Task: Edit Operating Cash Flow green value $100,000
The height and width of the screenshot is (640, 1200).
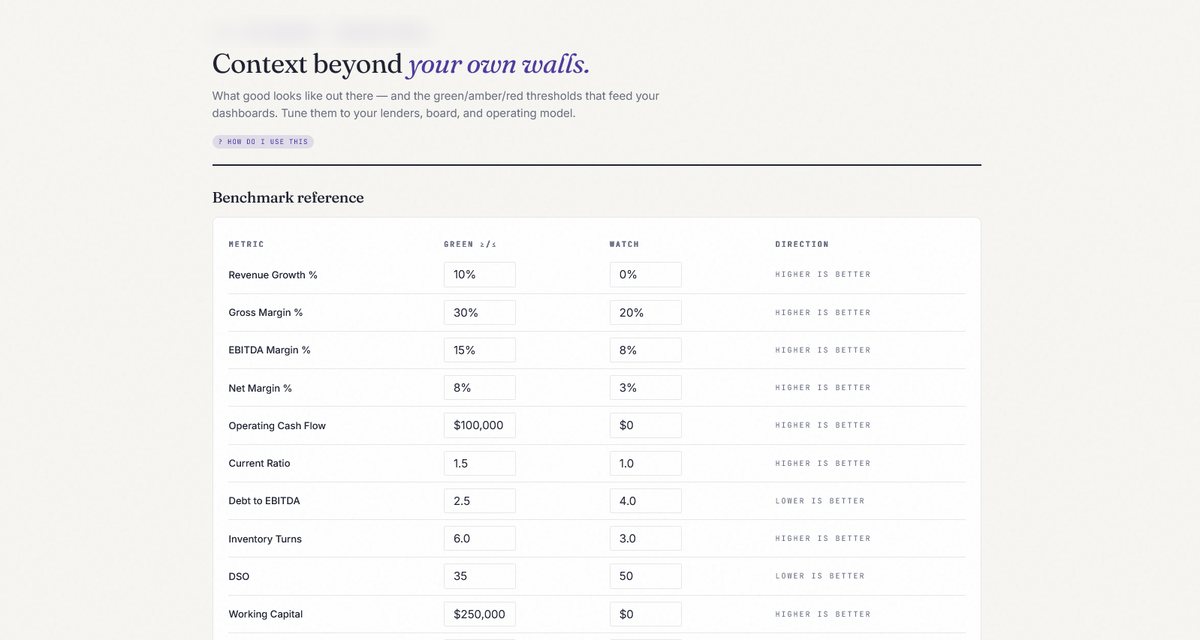Action: coord(480,426)
